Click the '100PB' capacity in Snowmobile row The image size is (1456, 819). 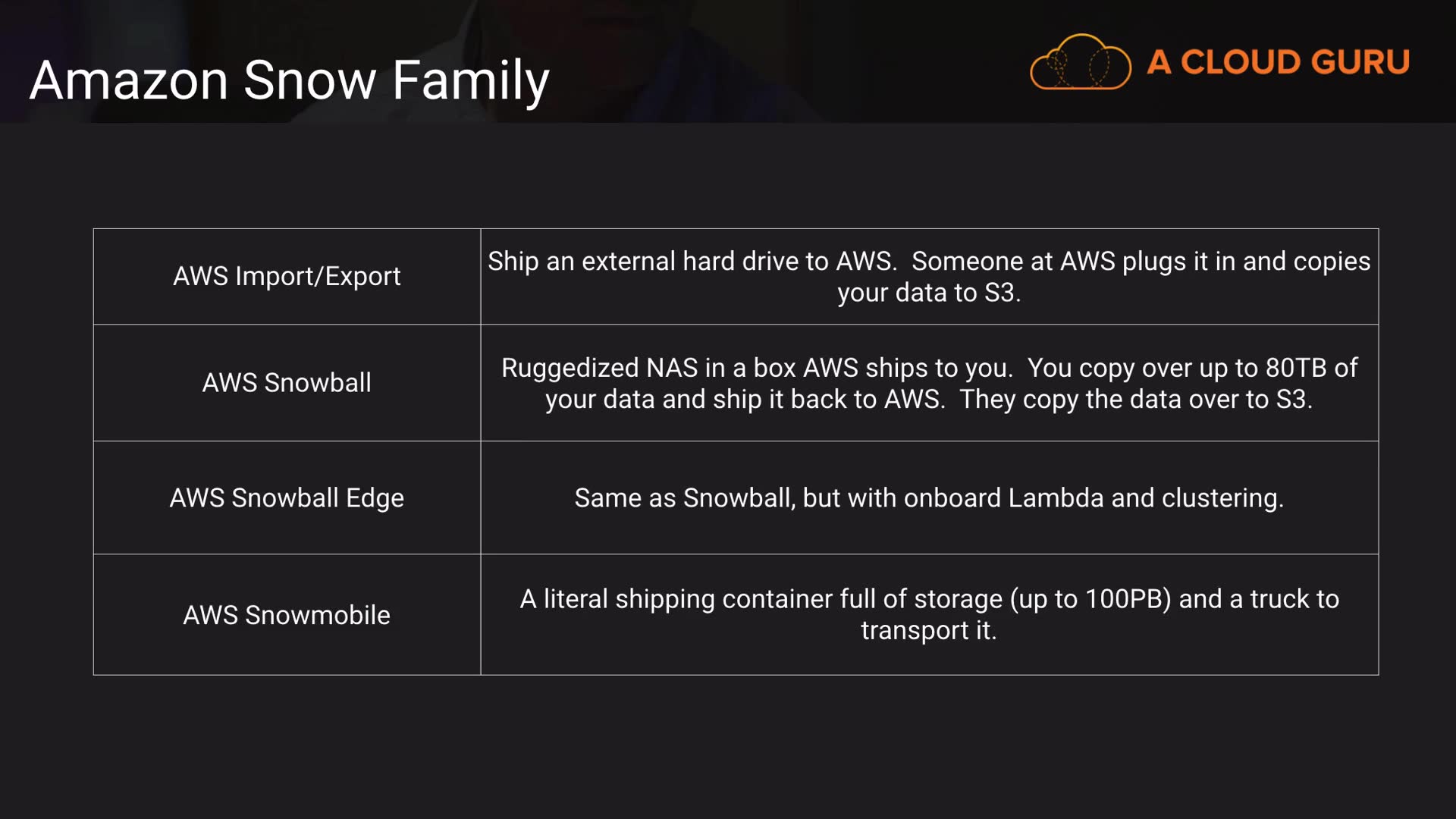click(x=1128, y=599)
